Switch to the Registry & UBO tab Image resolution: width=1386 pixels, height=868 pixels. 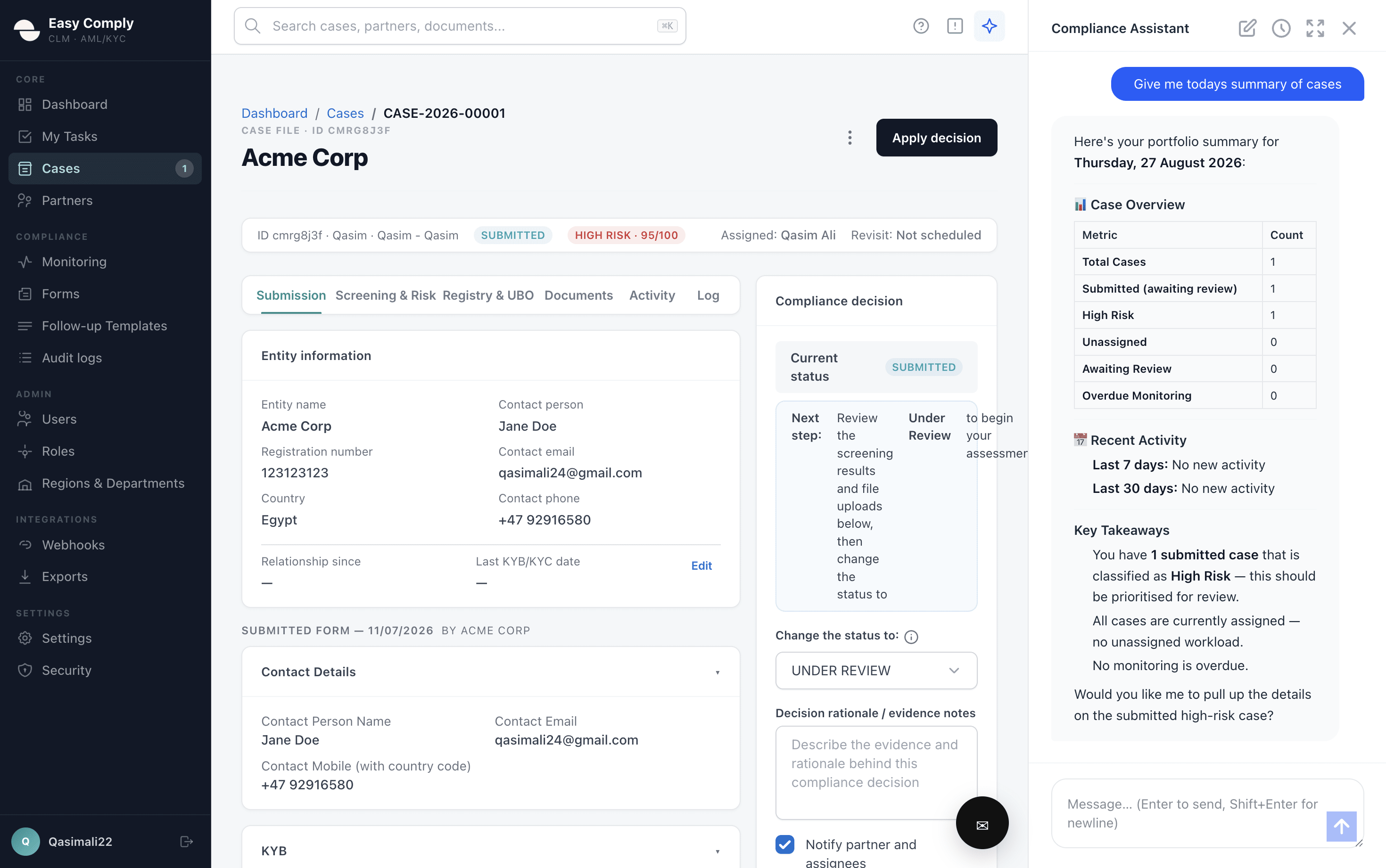[x=488, y=295]
